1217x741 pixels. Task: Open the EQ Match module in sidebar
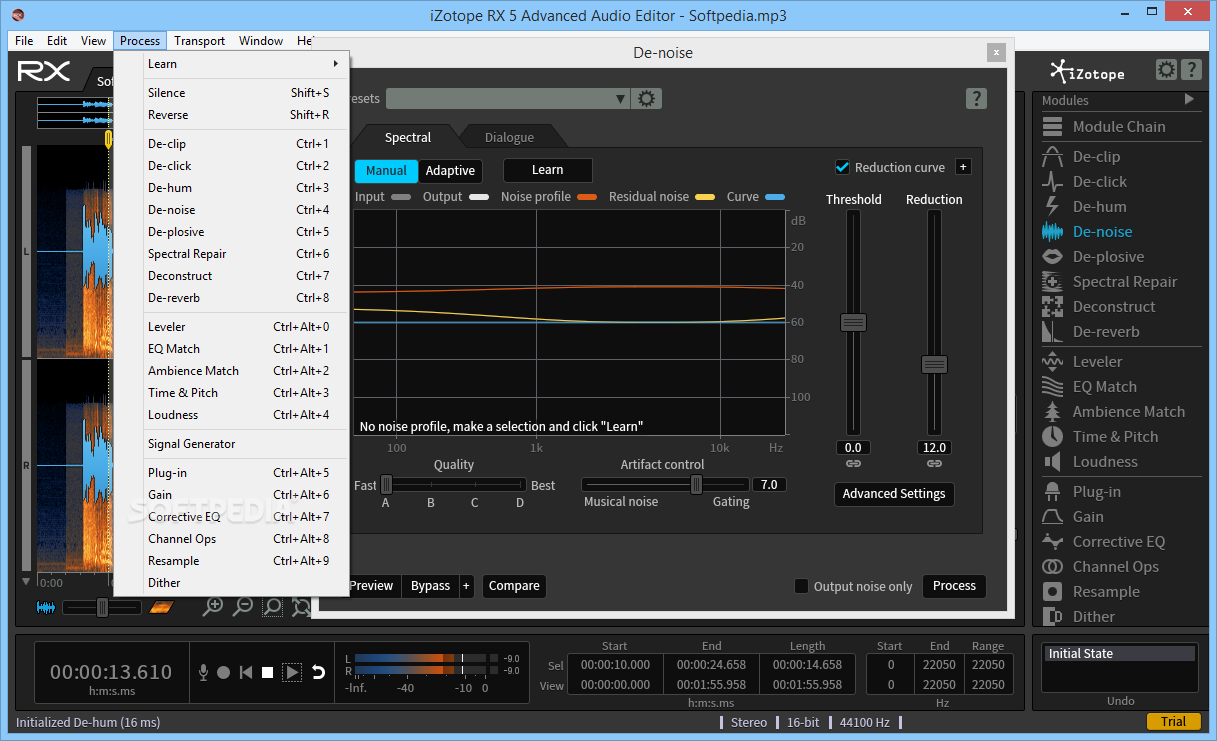pos(1089,387)
